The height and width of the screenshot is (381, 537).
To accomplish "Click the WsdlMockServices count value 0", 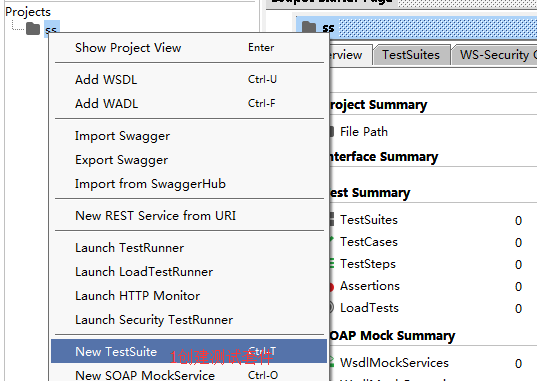I will click(x=518, y=363).
